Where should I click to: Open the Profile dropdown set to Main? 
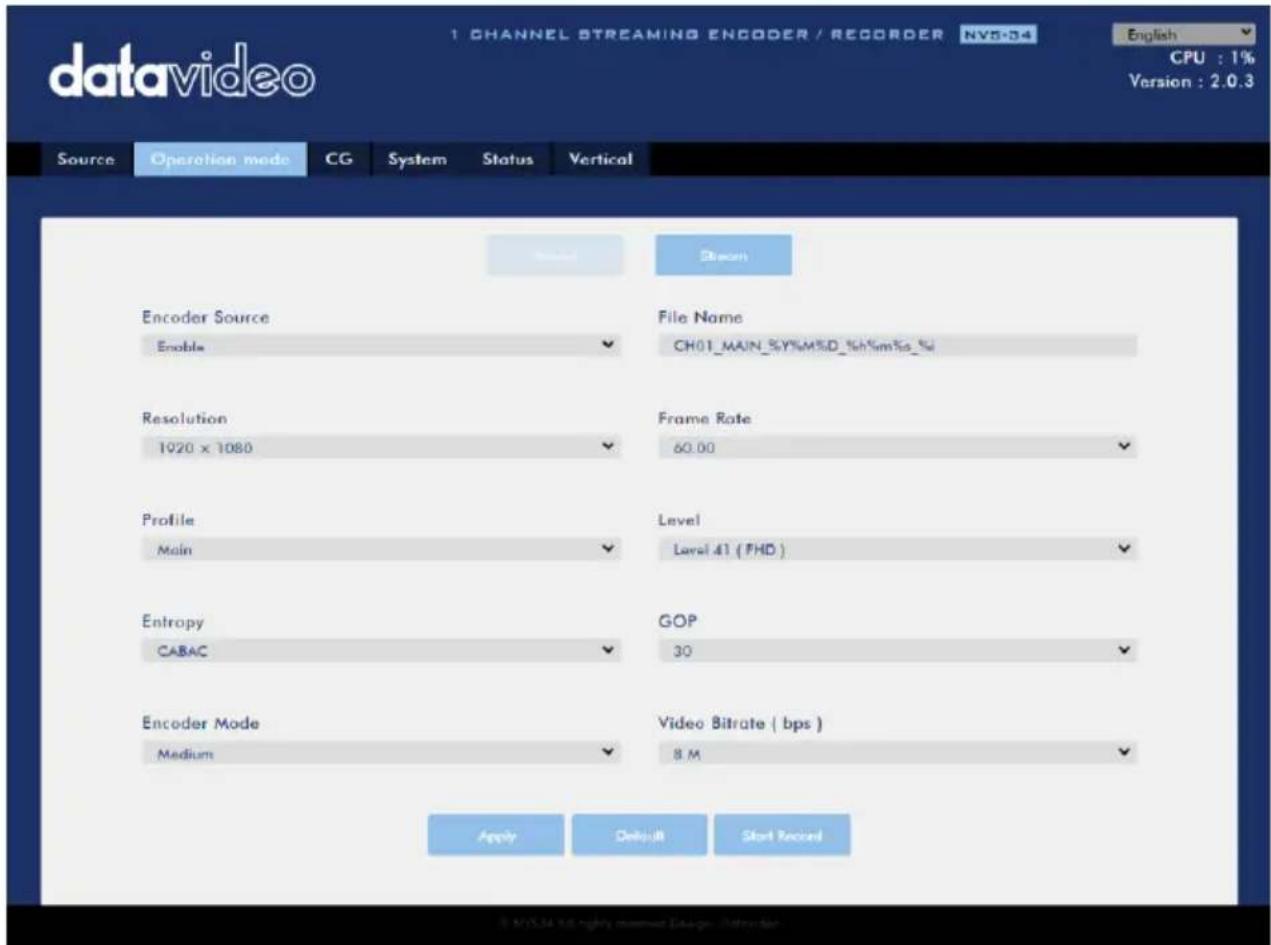coord(381,549)
